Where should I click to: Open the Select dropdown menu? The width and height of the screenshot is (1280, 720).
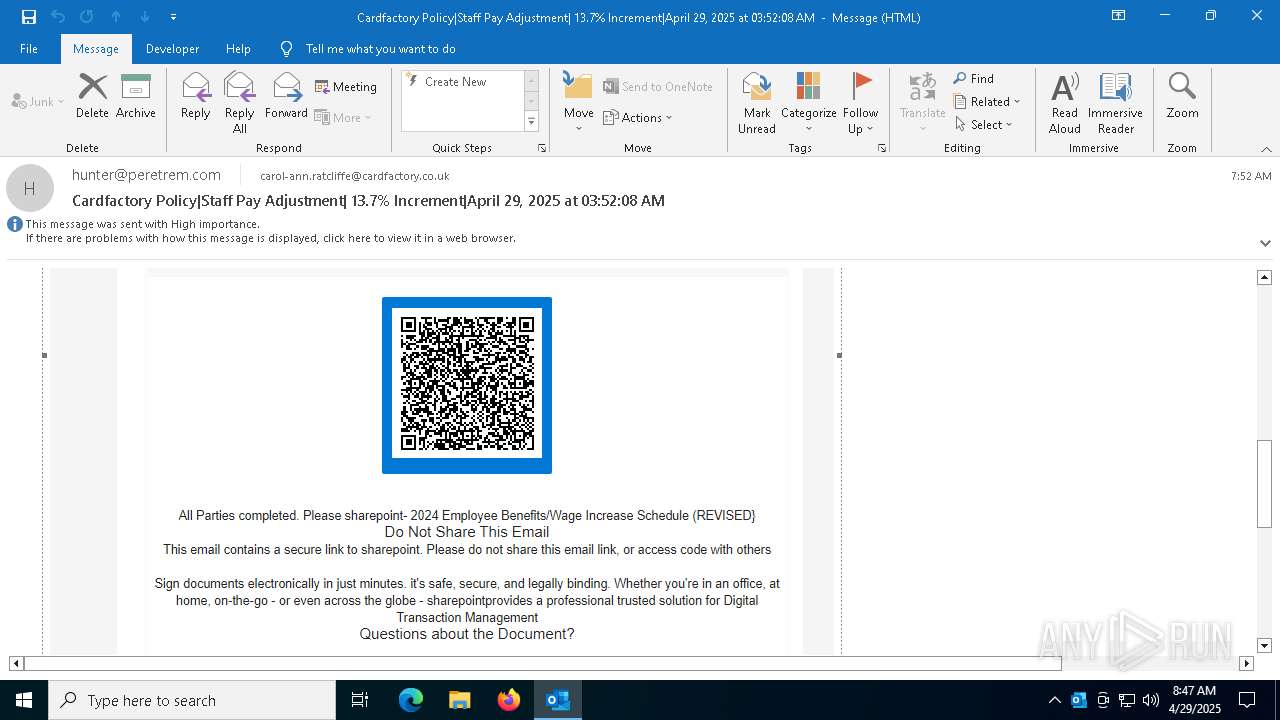tap(984, 125)
